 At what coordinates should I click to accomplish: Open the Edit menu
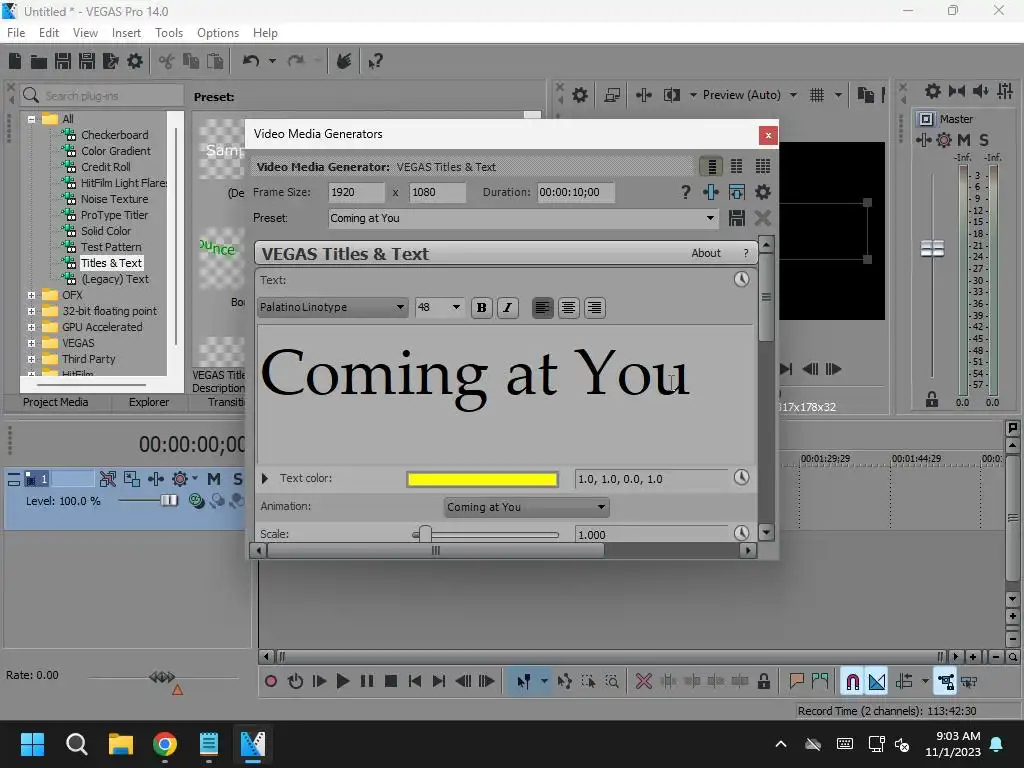click(49, 33)
